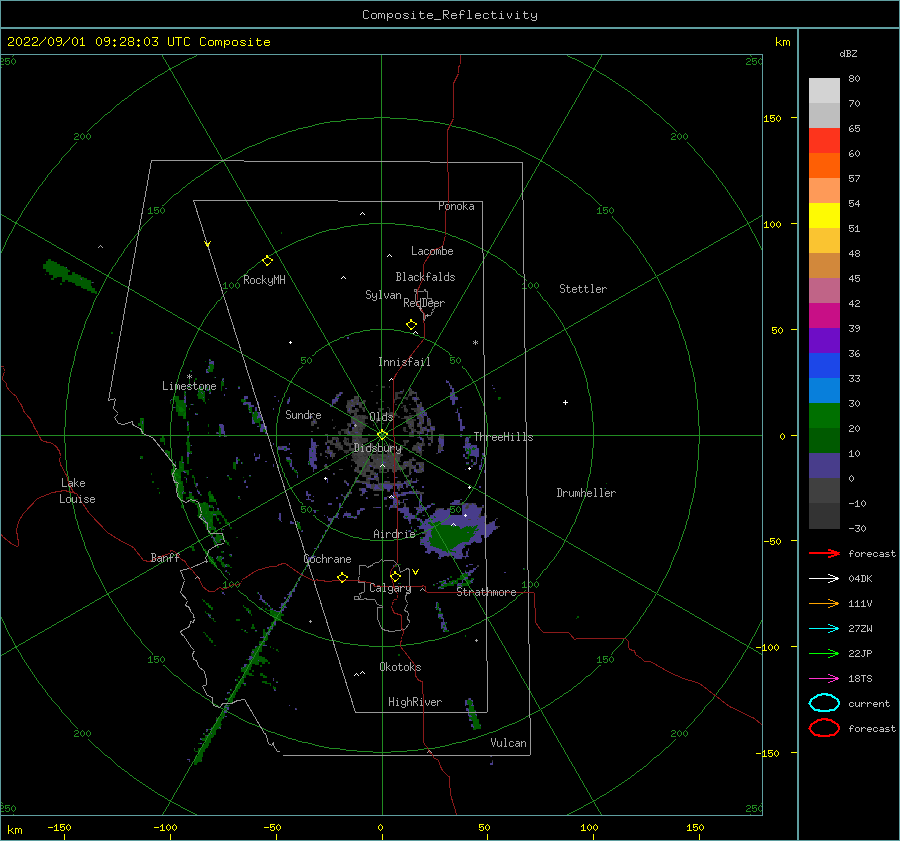This screenshot has height=841, width=900.
Task: Click the Airdrie town label
Action: coord(394,534)
